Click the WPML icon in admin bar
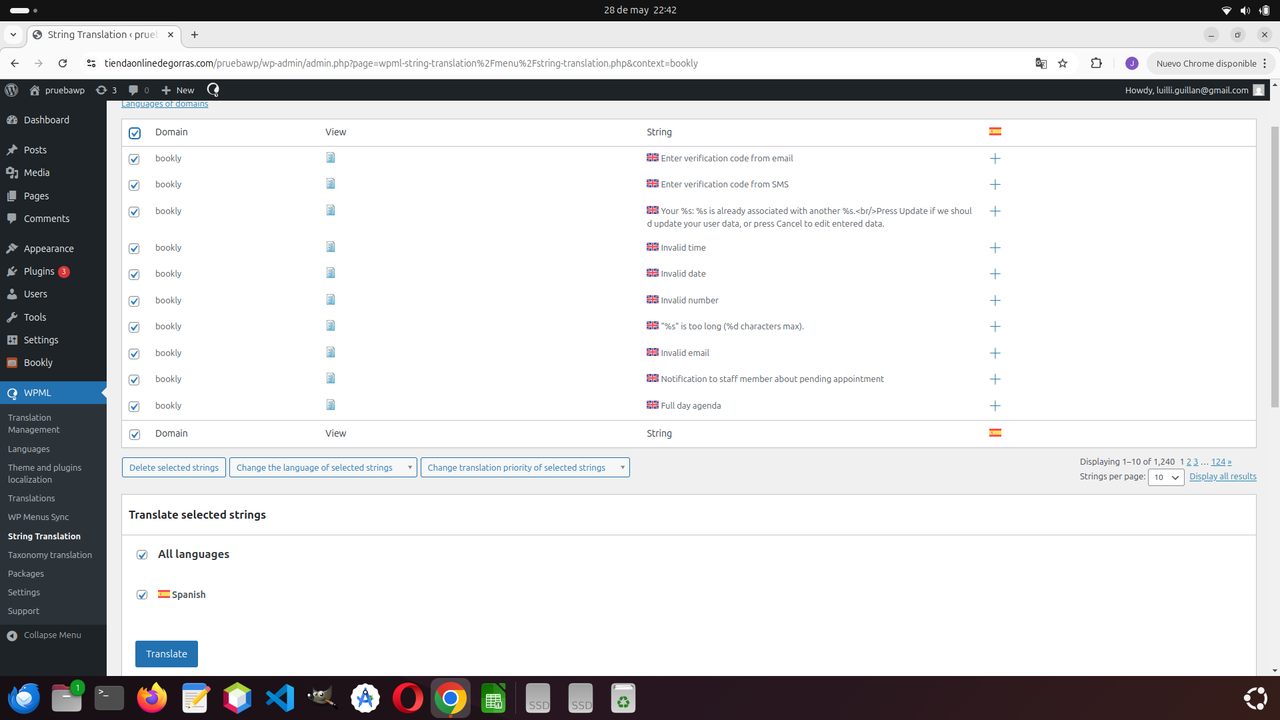The image size is (1280, 720). (x=213, y=90)
